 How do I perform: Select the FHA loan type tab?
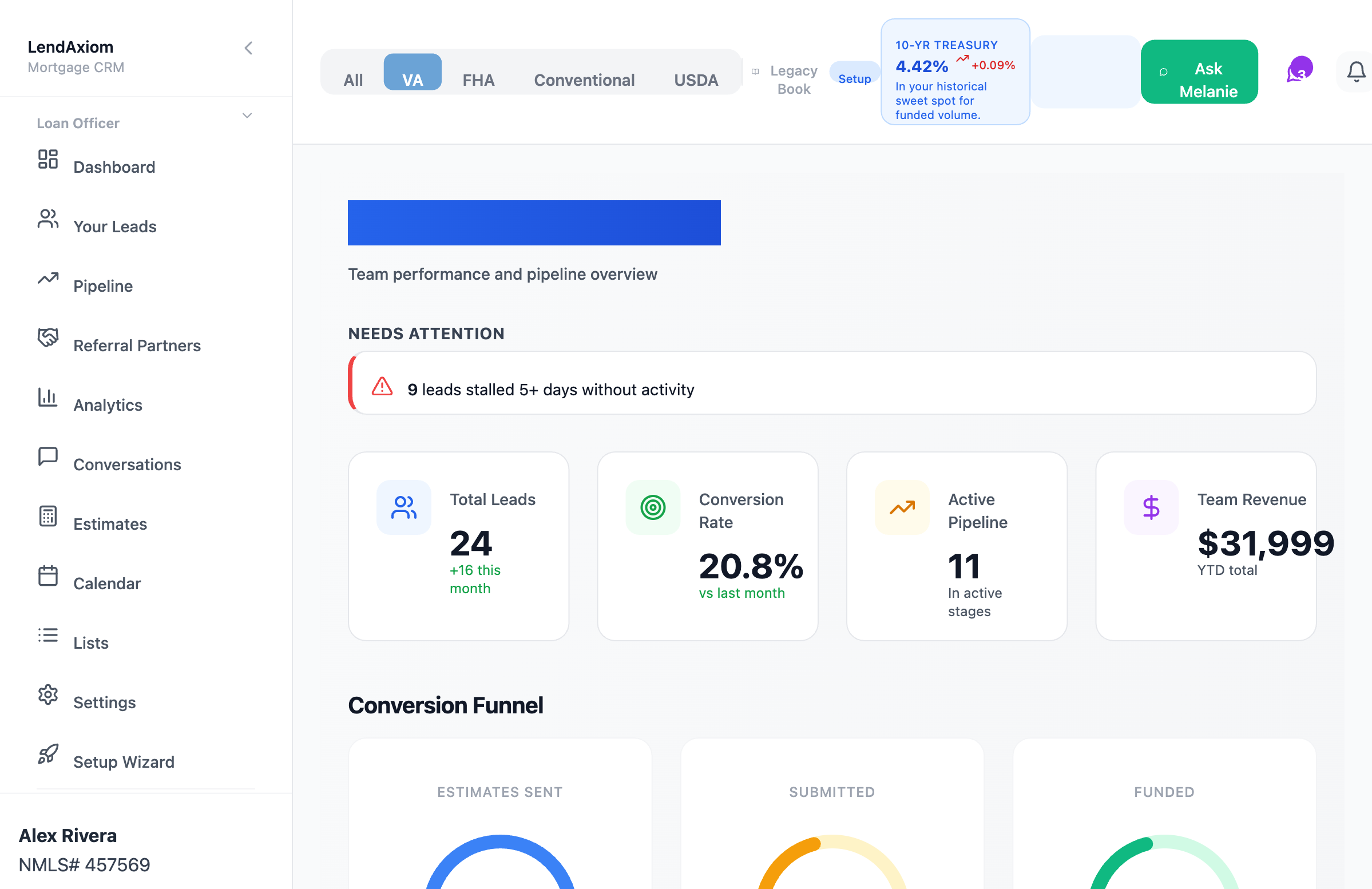pos(478,80)
